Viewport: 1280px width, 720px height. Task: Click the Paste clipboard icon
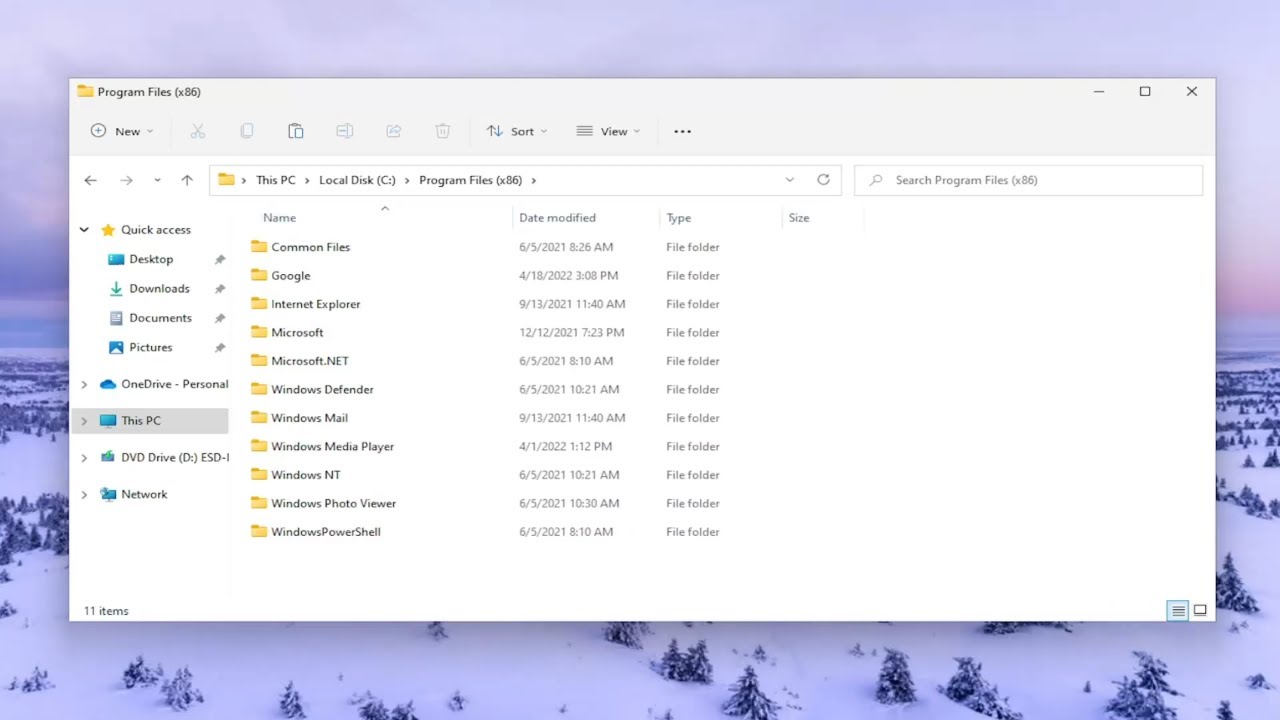(296, 131)
